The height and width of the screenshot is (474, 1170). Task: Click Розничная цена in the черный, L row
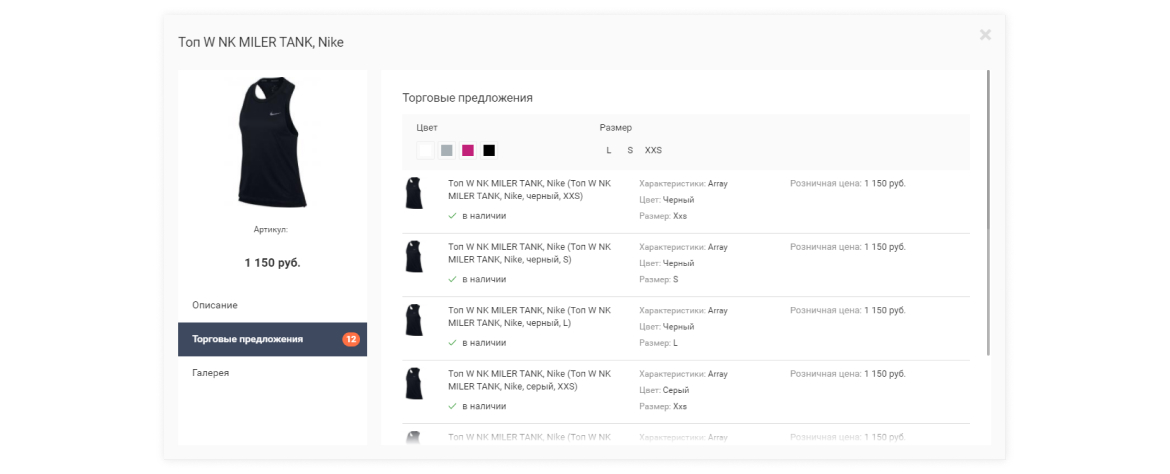[x=848, y=310]
